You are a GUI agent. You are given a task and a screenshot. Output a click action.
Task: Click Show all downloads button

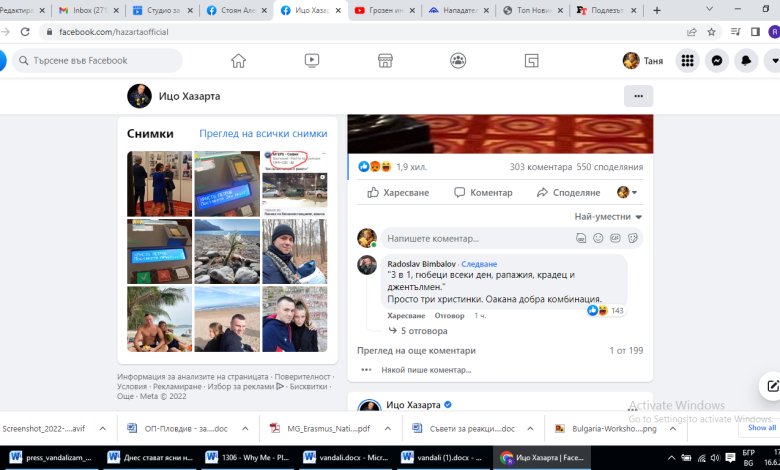pyautogui.click(x=762, y=428)
